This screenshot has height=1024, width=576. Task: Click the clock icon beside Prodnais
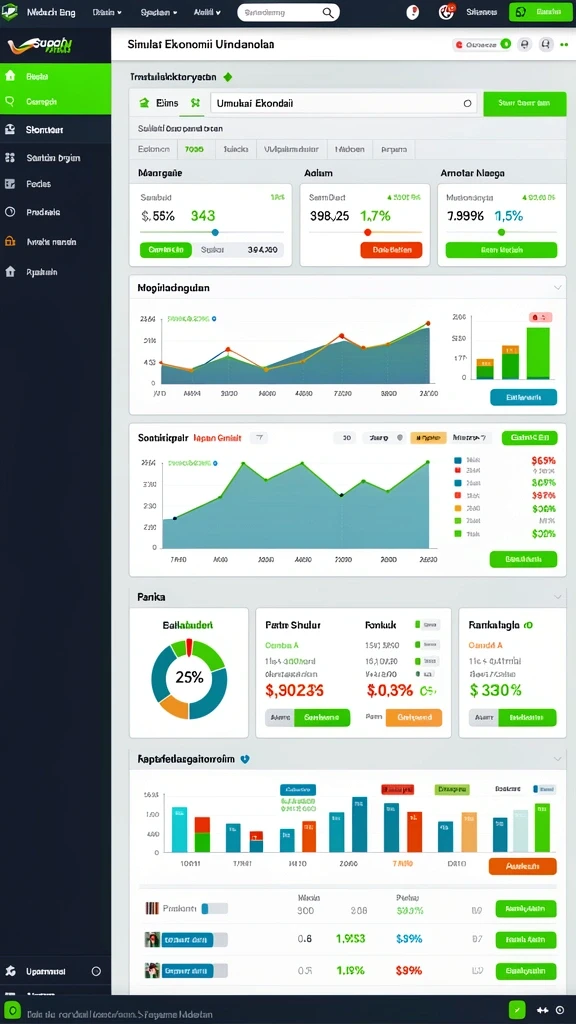[10, 212]
